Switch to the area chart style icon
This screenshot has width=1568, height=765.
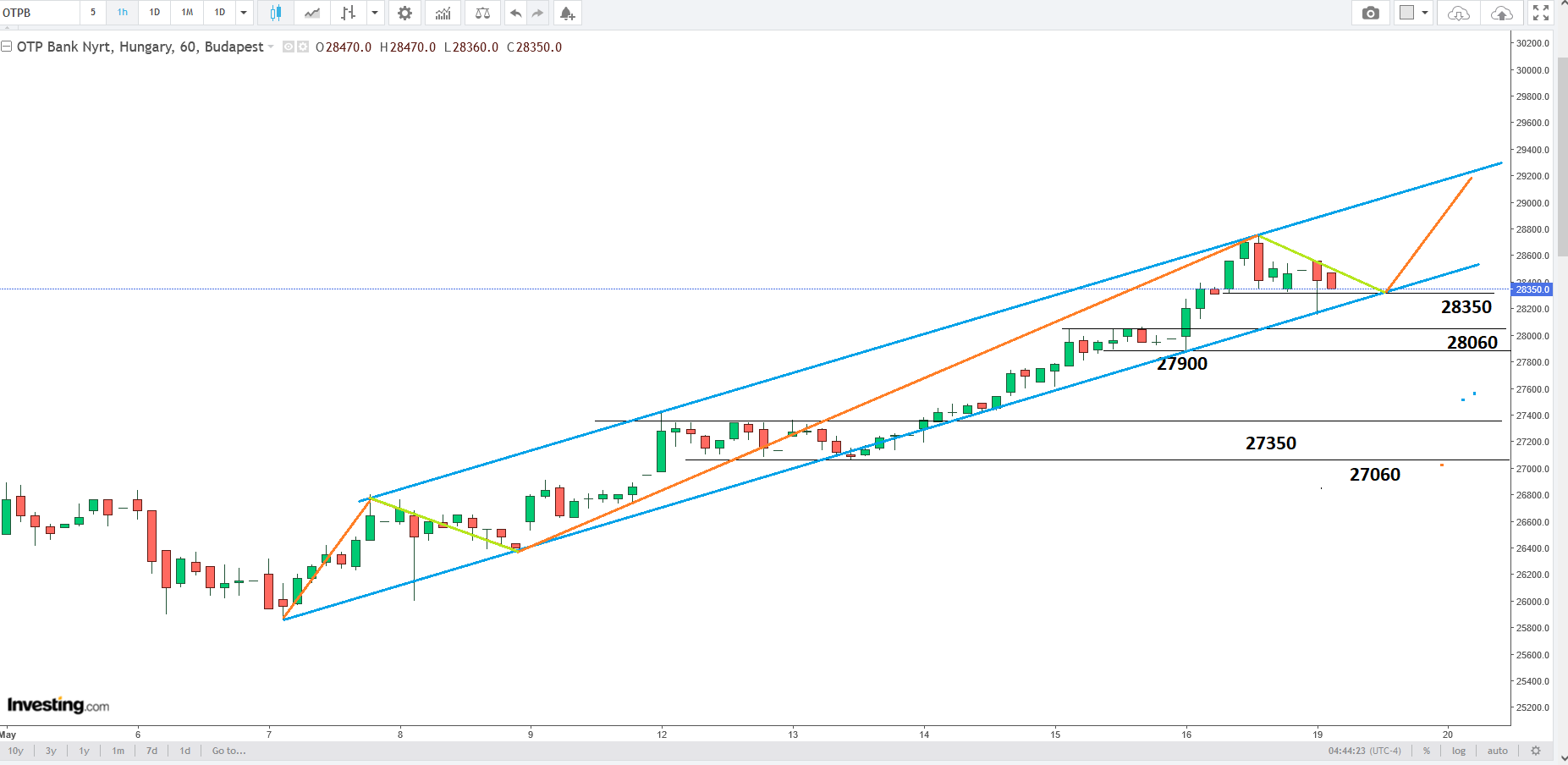[312, 13]
